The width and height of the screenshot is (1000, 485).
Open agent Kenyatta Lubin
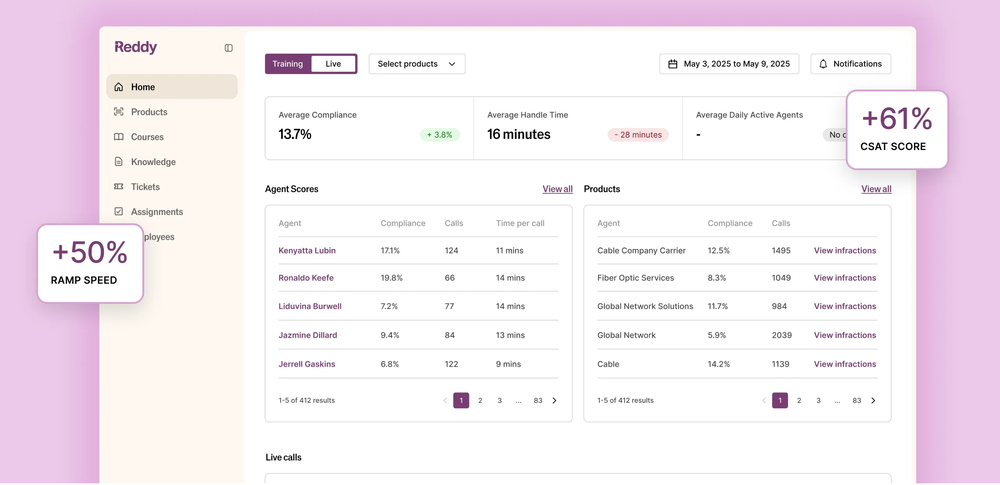(x=307, y=250)
